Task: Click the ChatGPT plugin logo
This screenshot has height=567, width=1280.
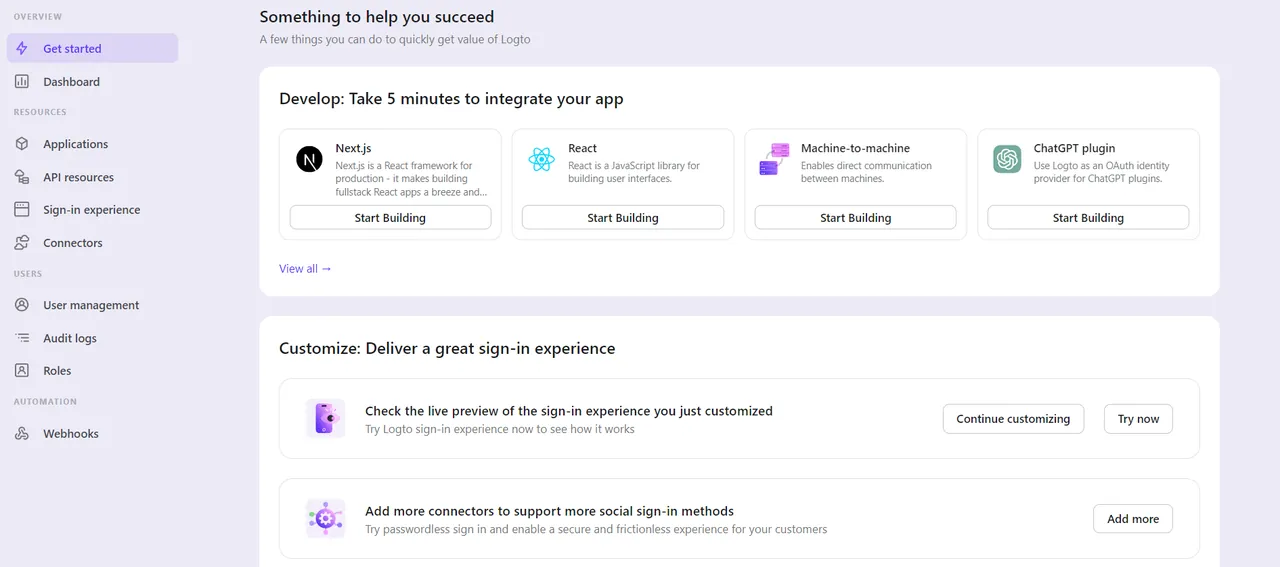Action: point(1007,159)
